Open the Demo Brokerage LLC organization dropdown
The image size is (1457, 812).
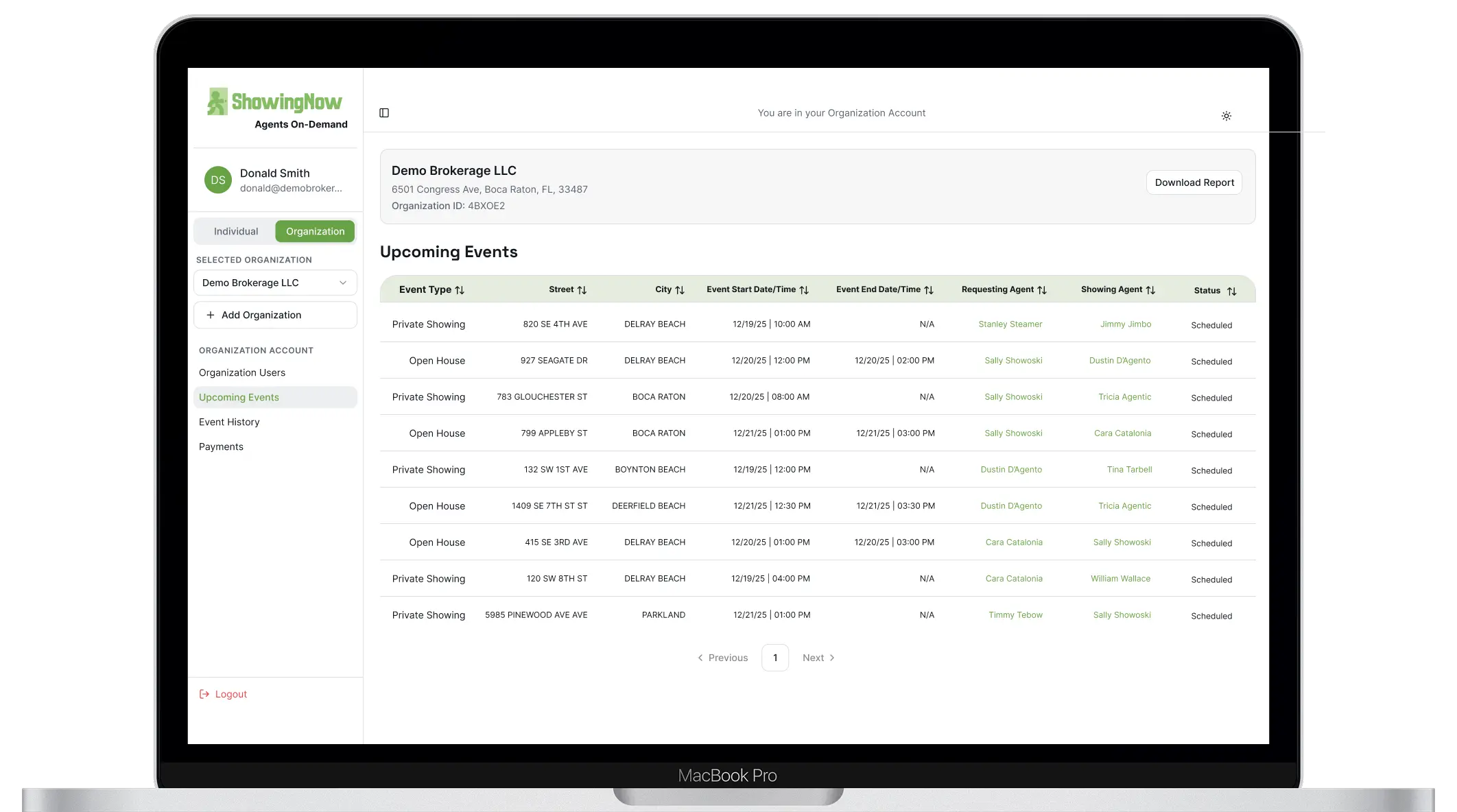(x=274, y=283)
